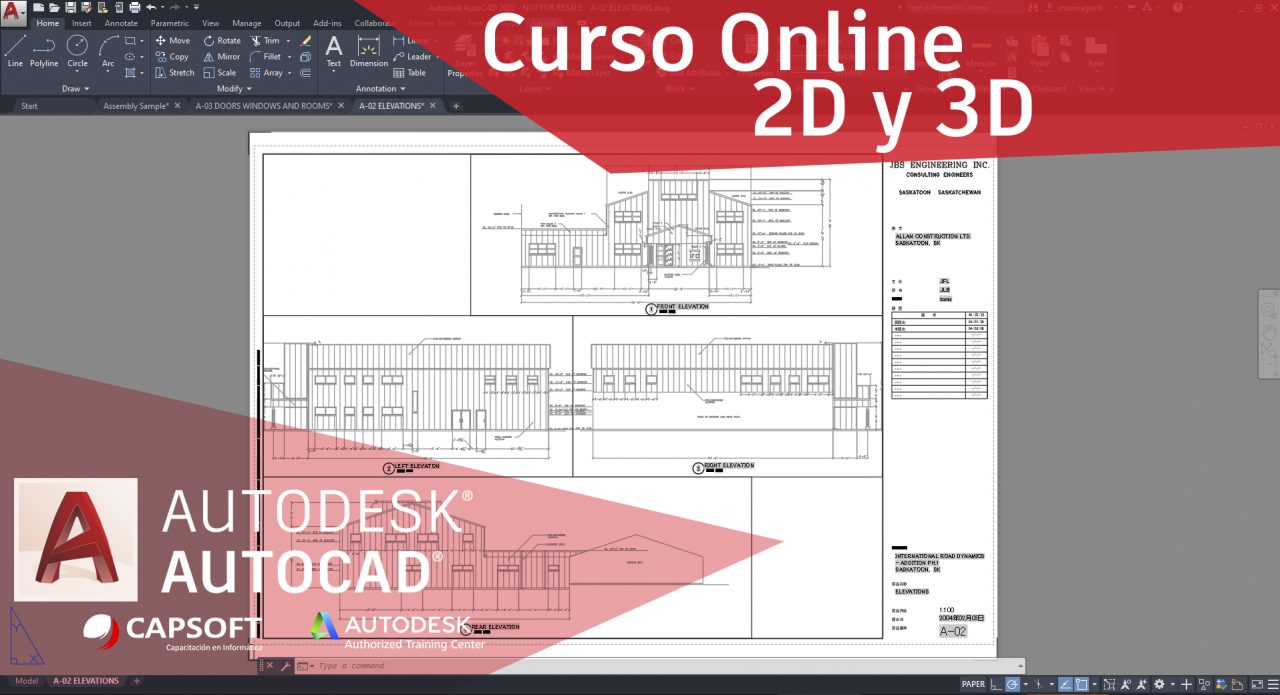This screenshot has height=695, width=1280.
Task: Select the Rotate tool
Action: pos(222,41)
